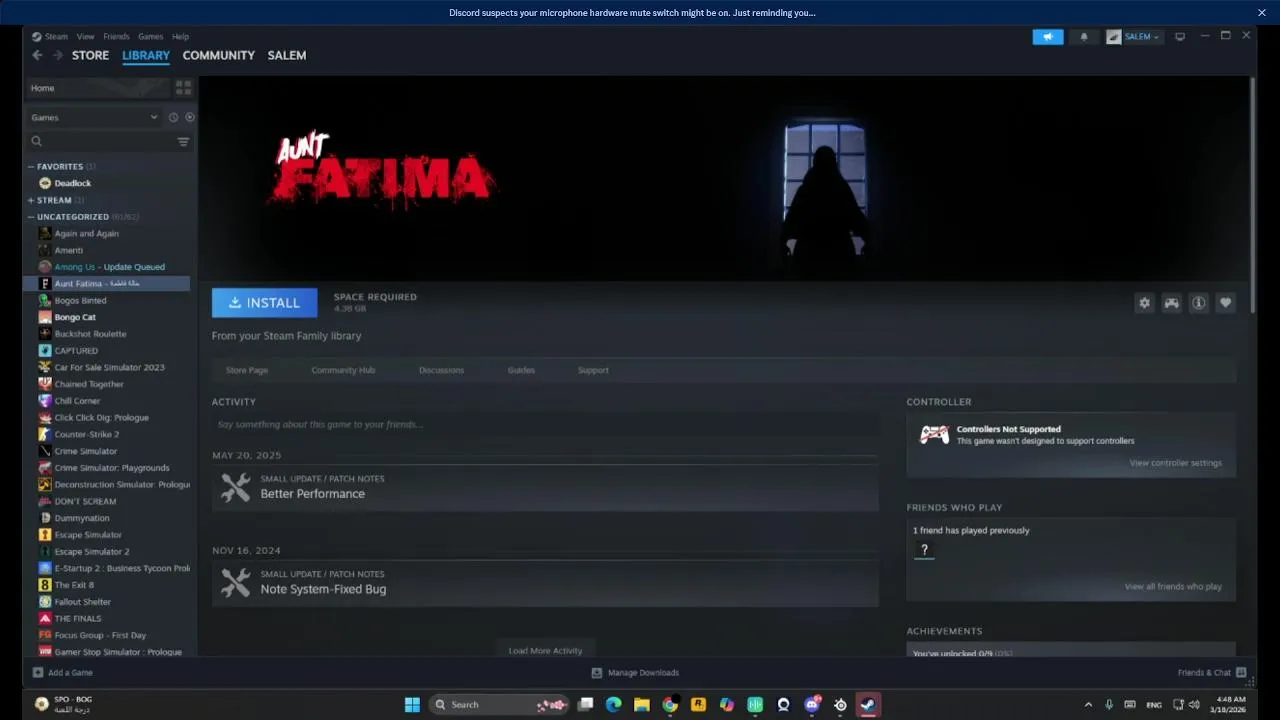
Task: Go to the COMMUNITY tab
Action: tap(219, 55)
